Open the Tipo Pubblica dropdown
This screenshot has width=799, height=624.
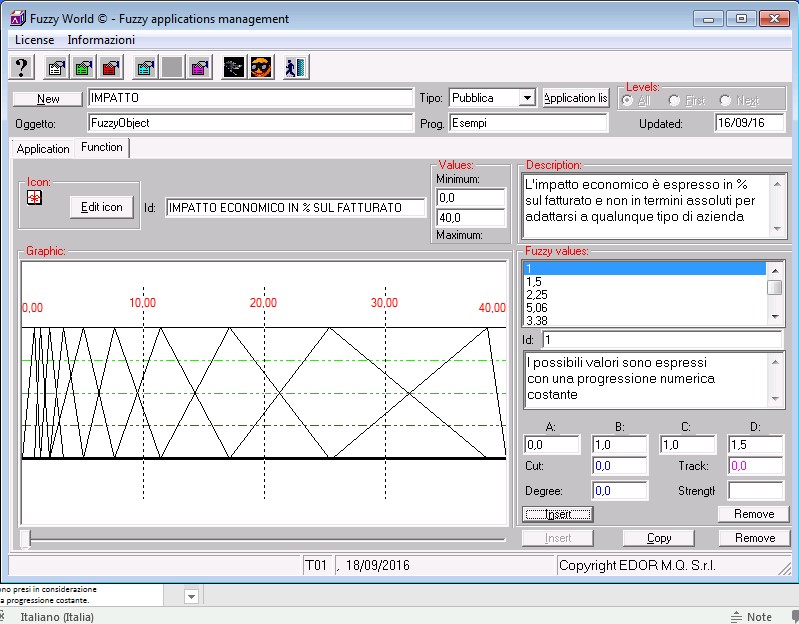[527, 97]
